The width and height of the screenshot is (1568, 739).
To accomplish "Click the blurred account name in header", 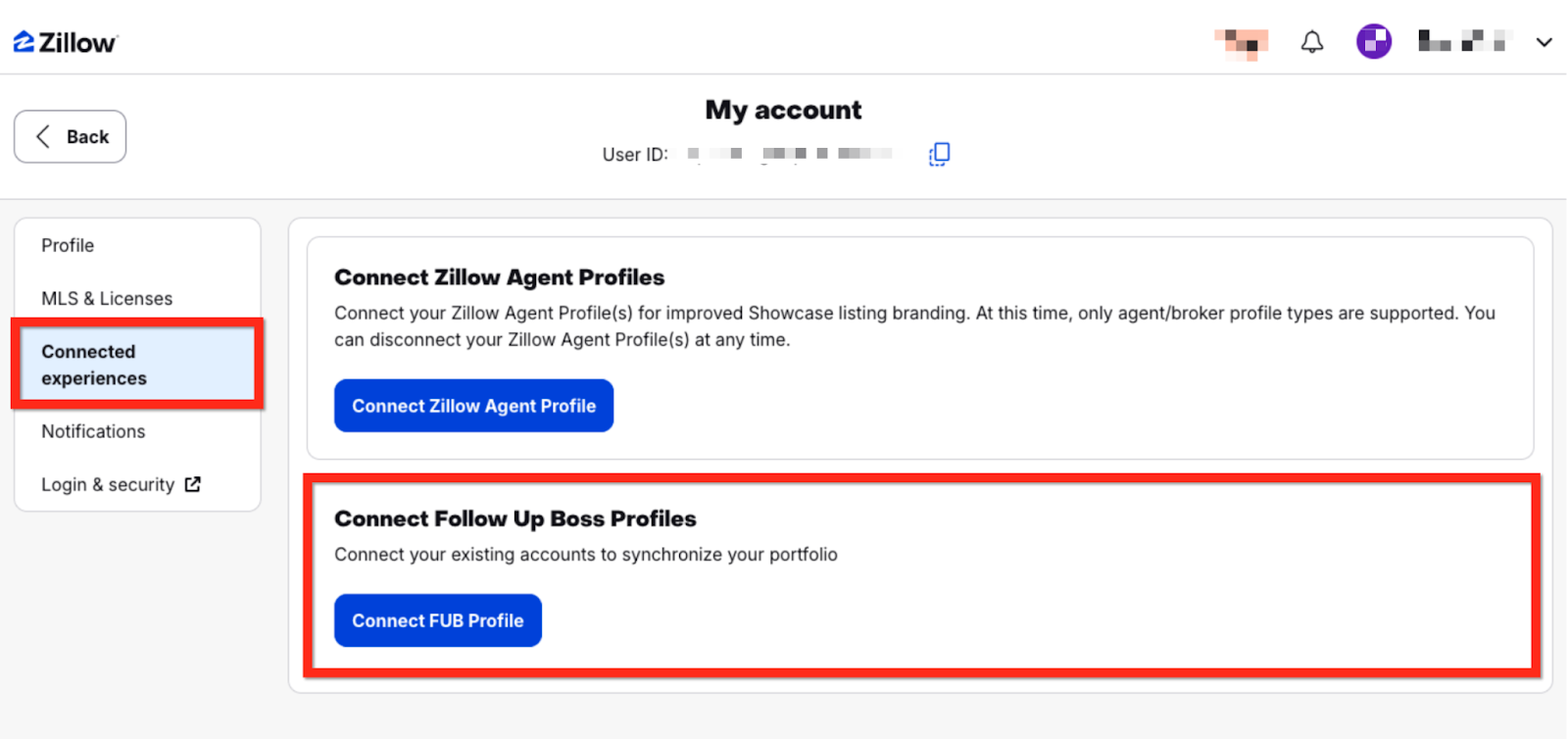I will pyautogui.click(x=1461, y=42).
